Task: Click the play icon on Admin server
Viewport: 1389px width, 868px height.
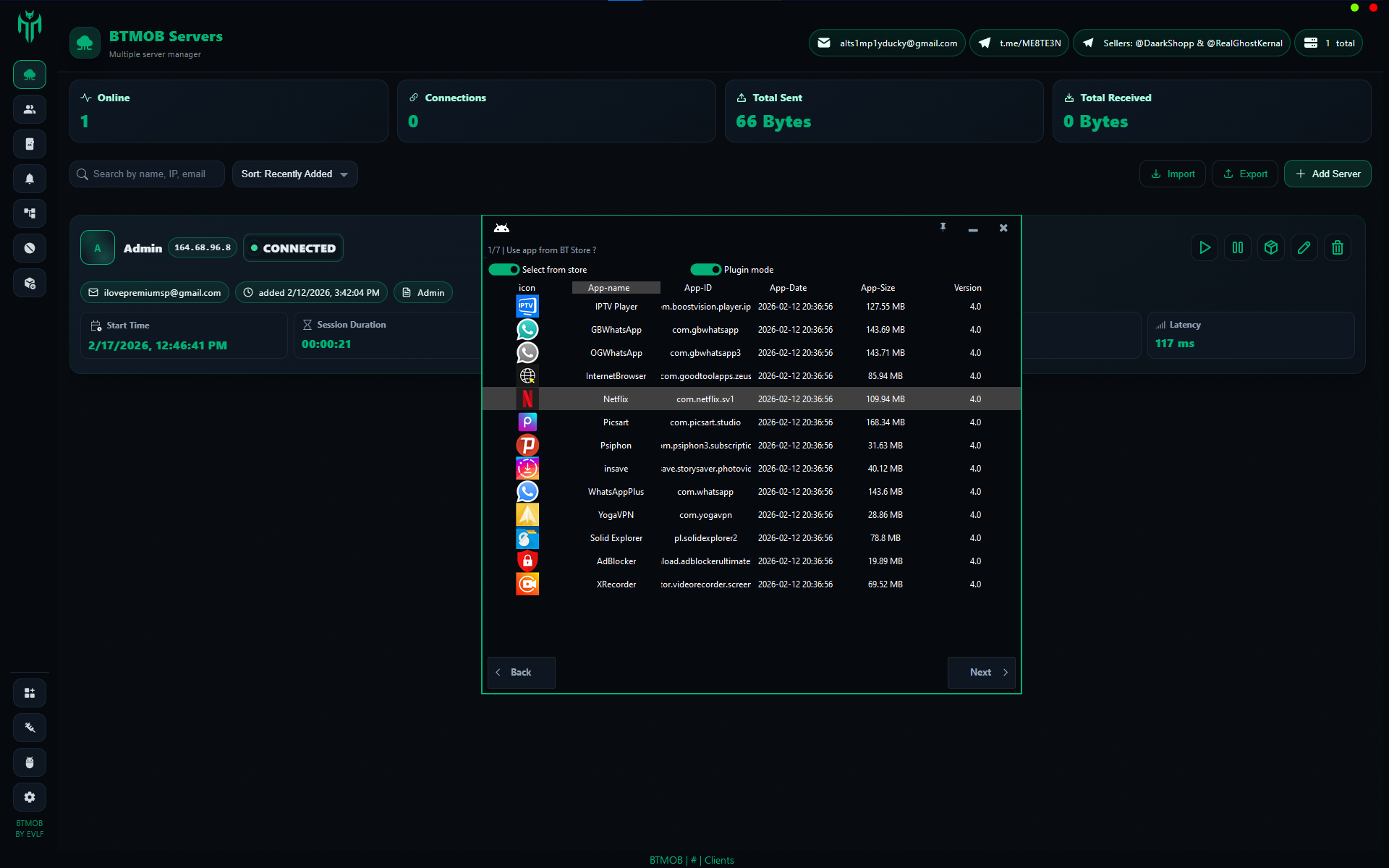Action: (x=1205, y=247)
